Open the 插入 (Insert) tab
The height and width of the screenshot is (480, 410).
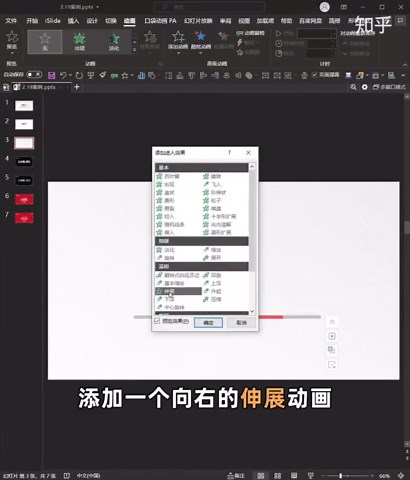pyautogui.click(x=73, y=21)
